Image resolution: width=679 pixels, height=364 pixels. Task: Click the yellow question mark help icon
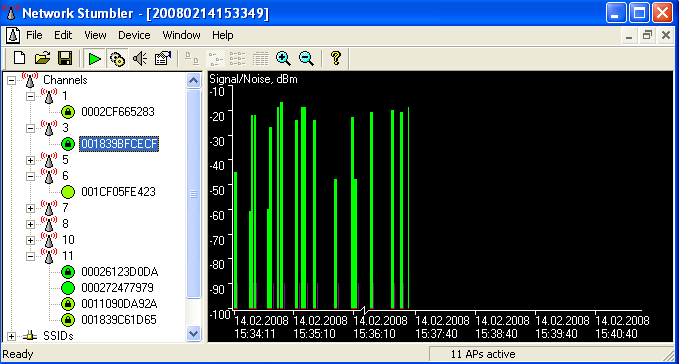coord(336,58)
